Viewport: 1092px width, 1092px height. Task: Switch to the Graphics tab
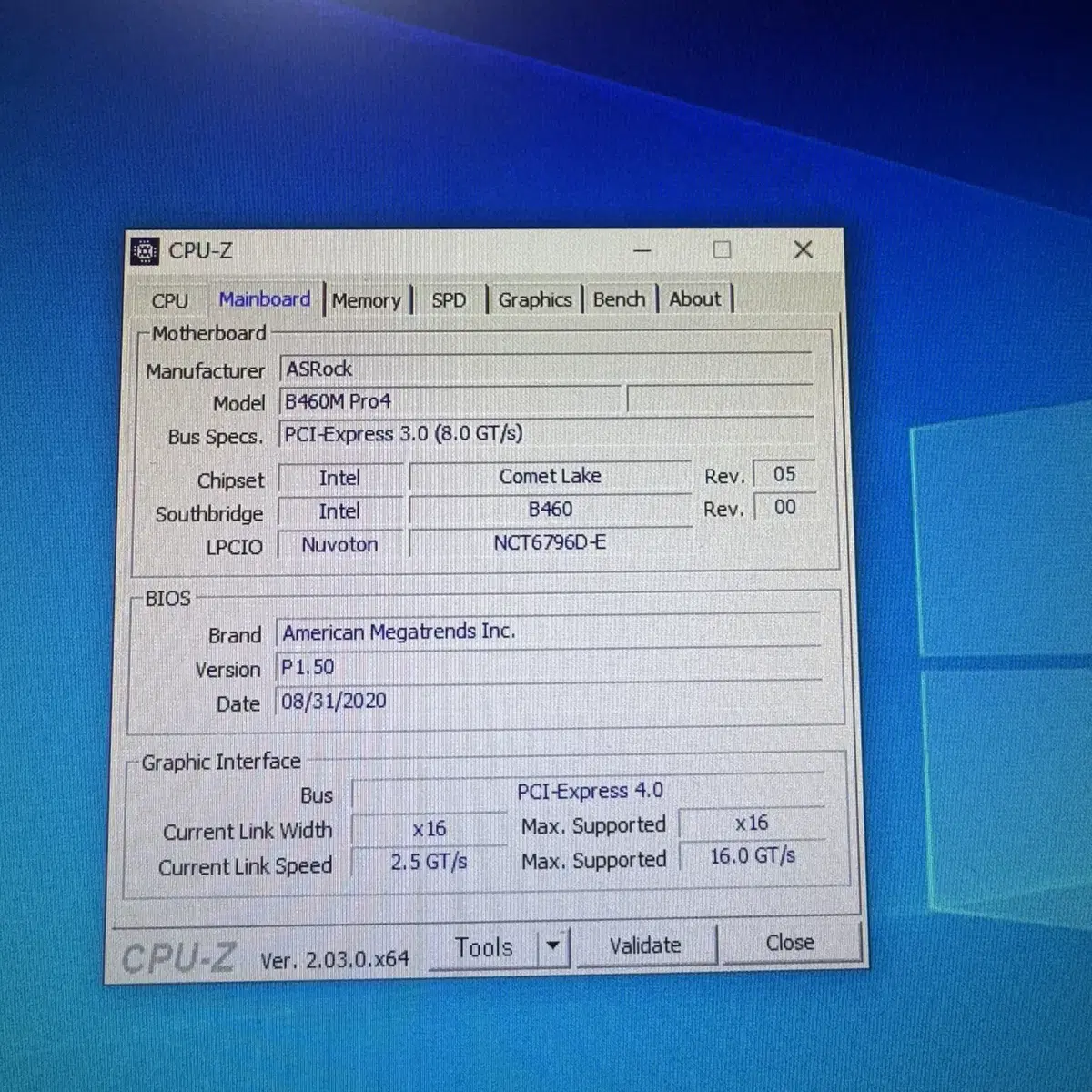coord(535,299)
